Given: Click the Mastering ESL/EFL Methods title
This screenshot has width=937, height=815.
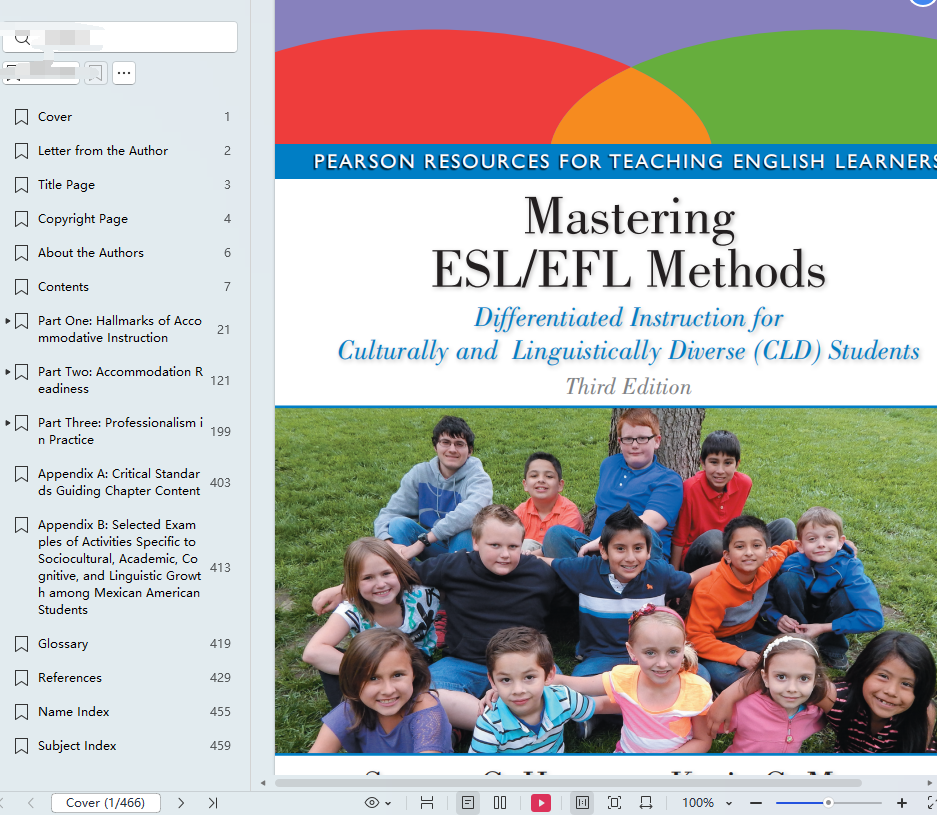Looking at the screenshot, I should coord(629,243).
